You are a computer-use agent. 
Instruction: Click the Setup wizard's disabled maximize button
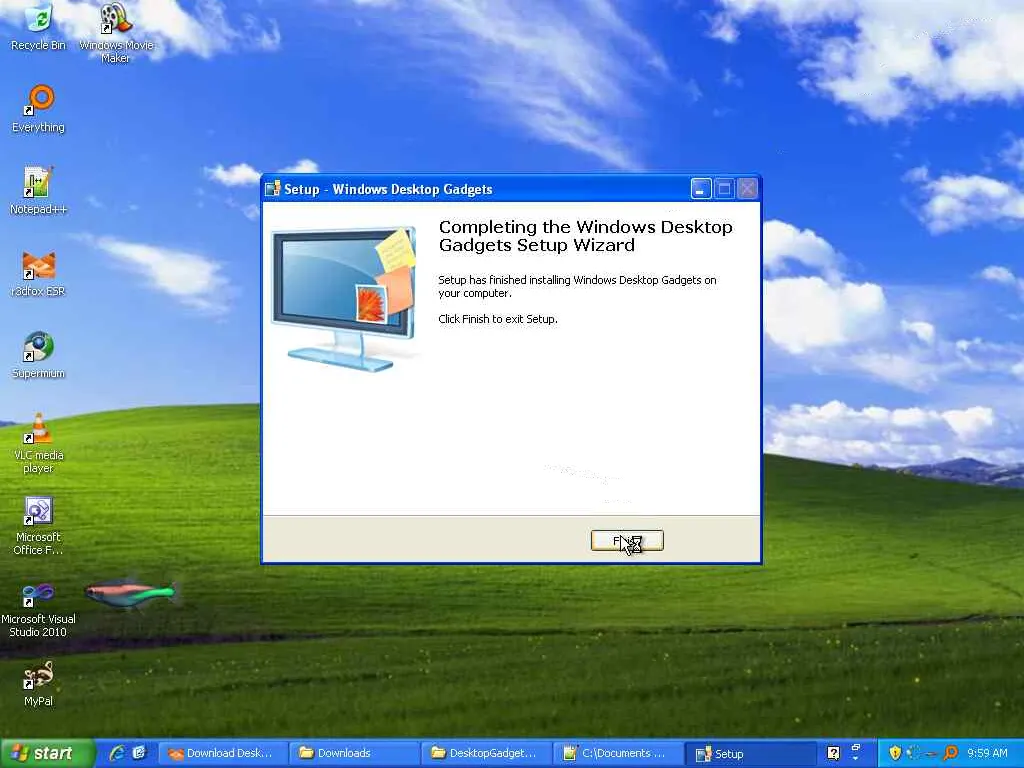724,189
